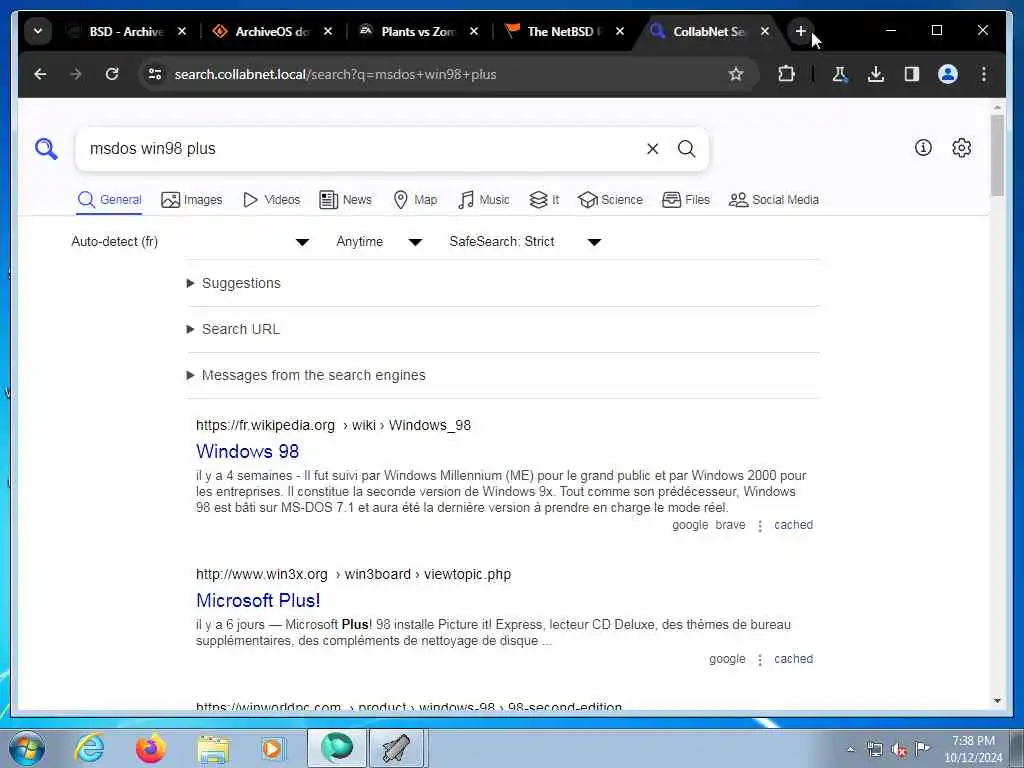The width and height of the screenshot is (1024, 768).
Task: Close the BSD - Archive tab
Action: coord(182,31)
